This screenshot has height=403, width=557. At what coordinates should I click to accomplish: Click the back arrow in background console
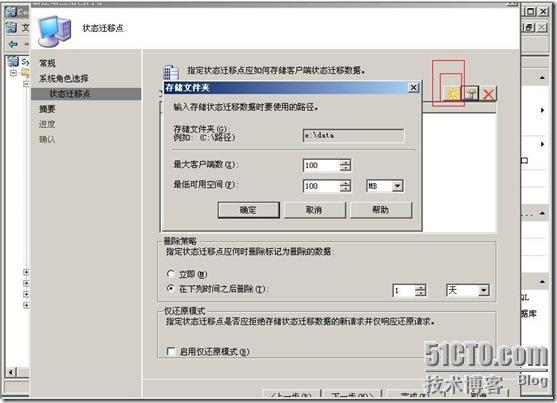click(13, 44)
